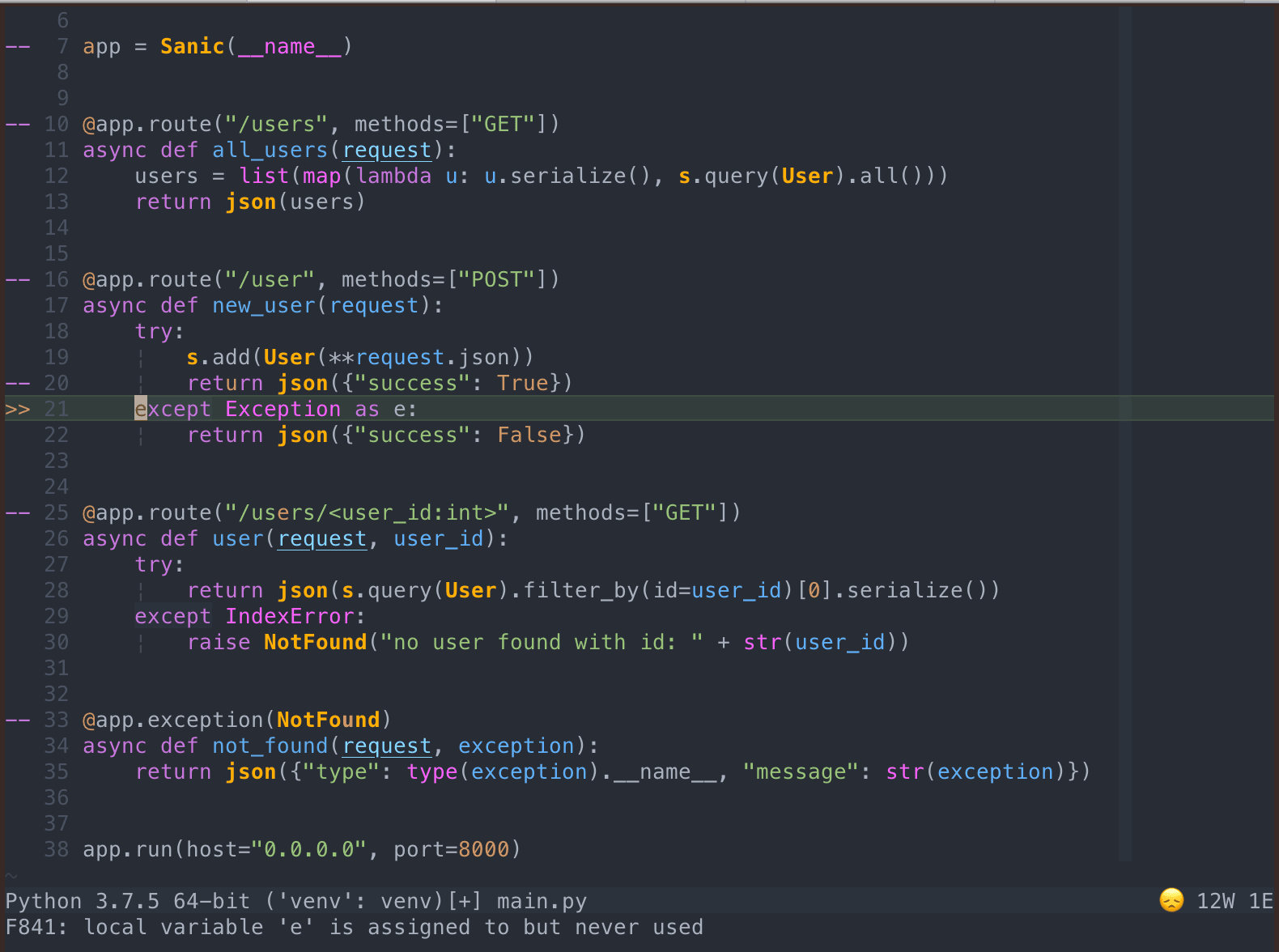Viewport: 1279px width, 952px height.
Task: Click 'try:' on line 18
Action: pyautogui.click(x=160, y=331)
